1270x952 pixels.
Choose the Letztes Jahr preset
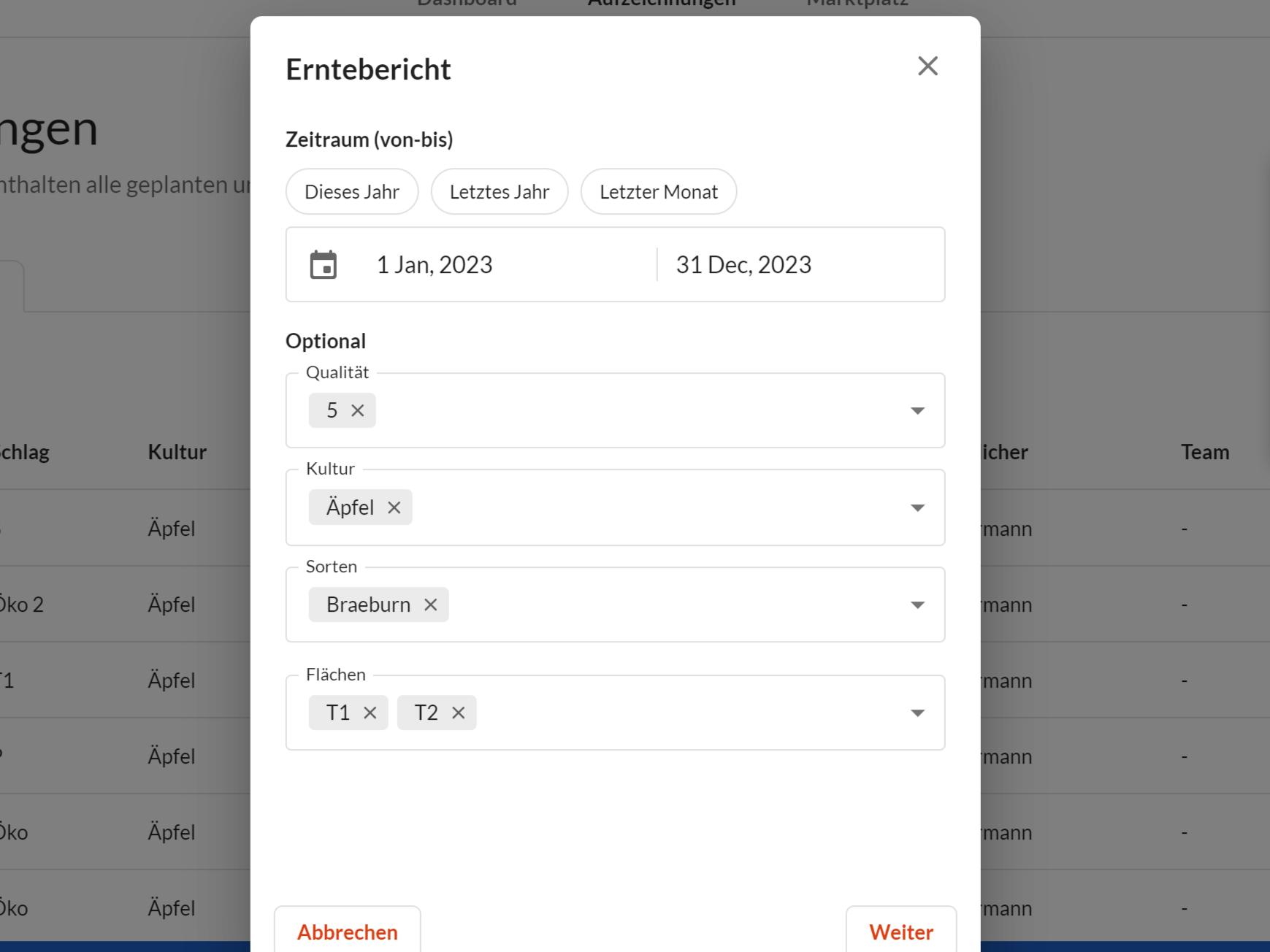pyautogui.click(x=500, y=192)
